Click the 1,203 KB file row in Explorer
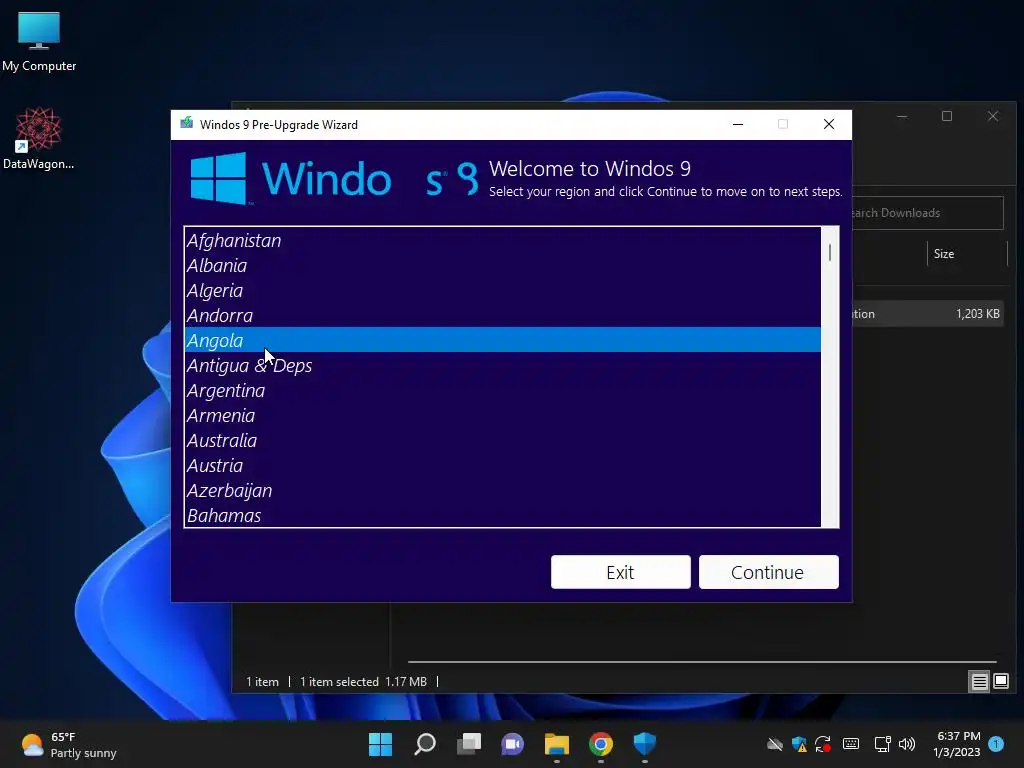1024x768 pixels. coord(927,314)
